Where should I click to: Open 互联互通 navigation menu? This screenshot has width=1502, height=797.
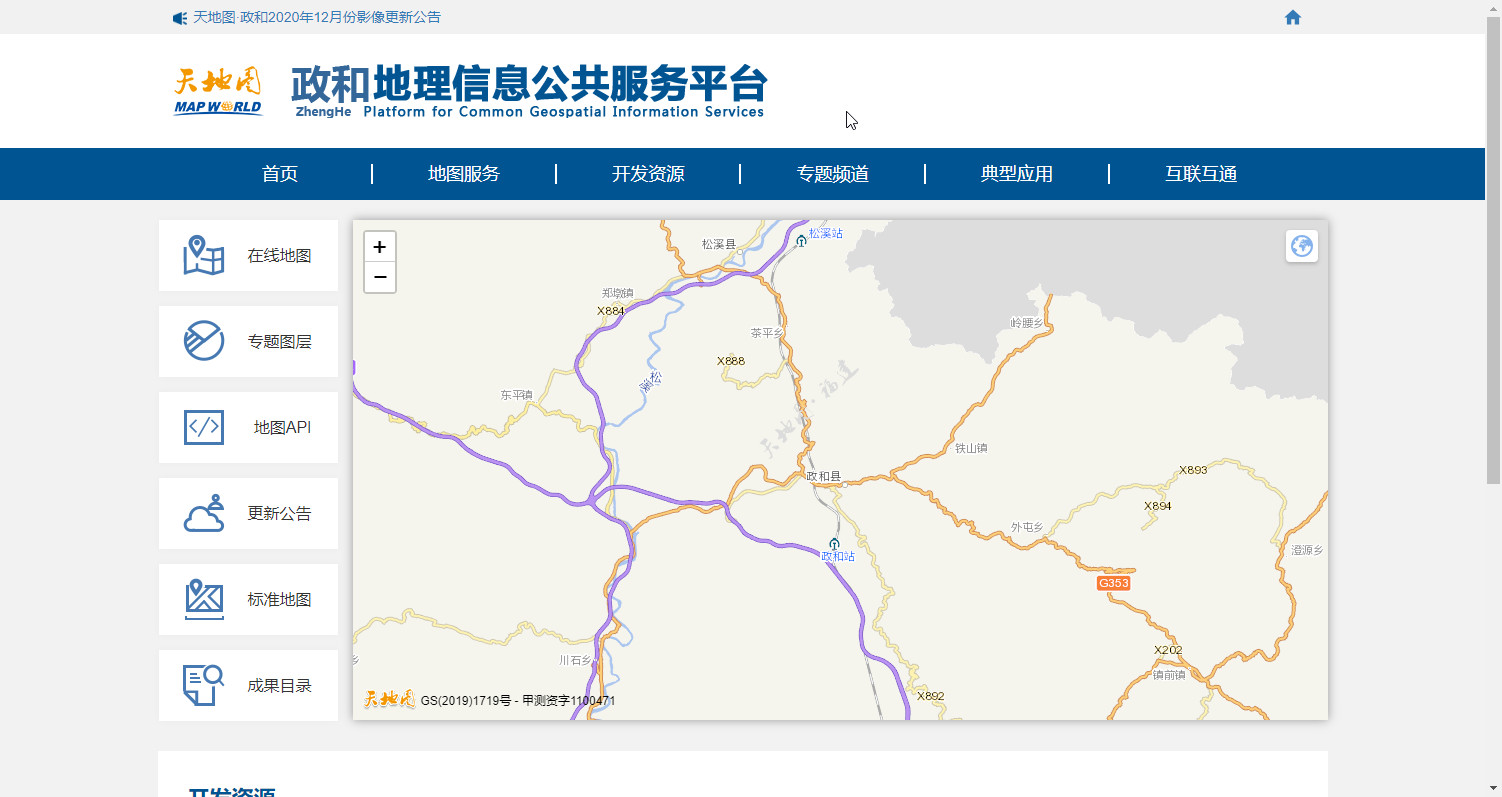(1201, 174)
